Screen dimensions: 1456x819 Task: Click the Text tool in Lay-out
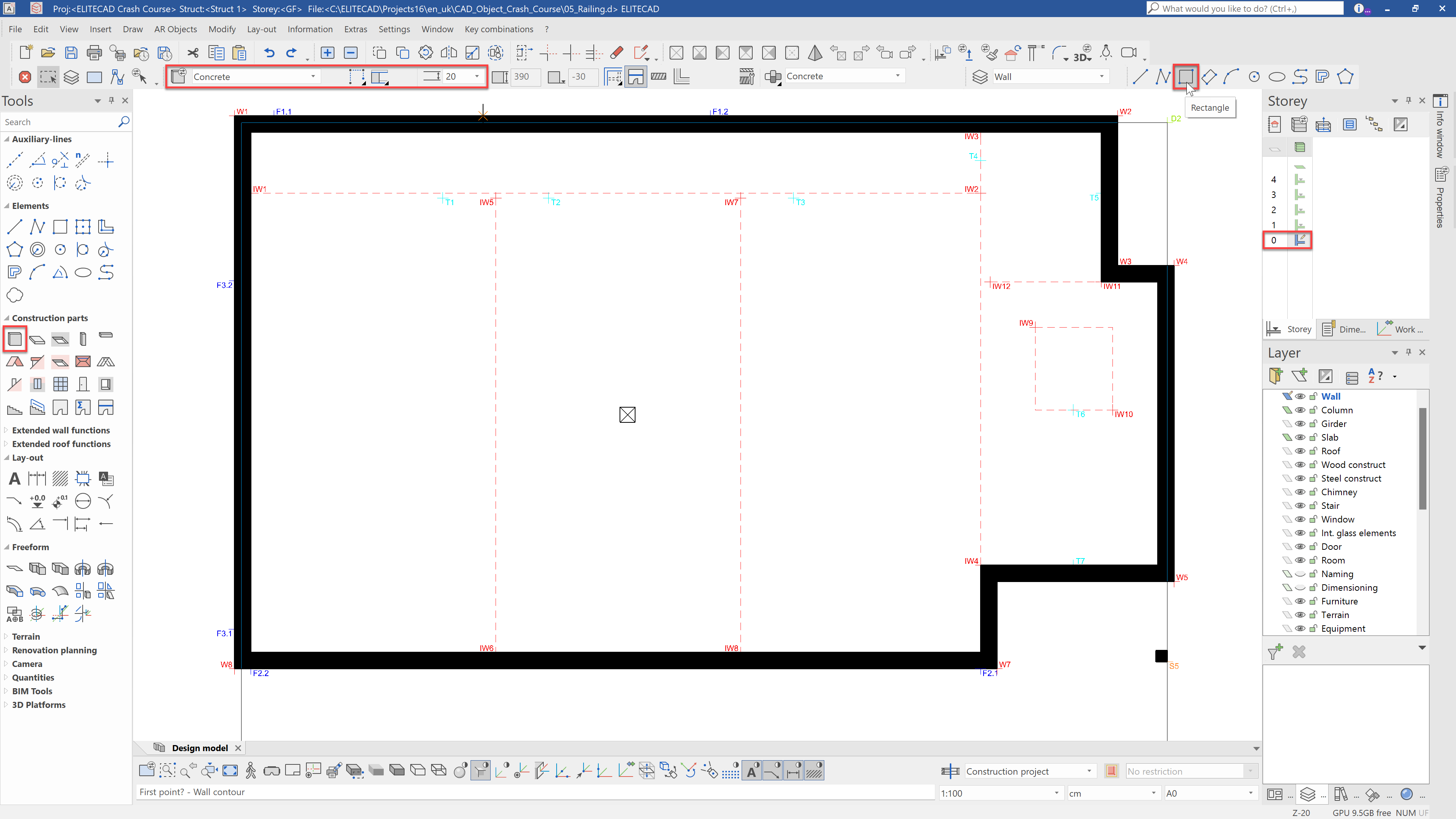[x=15, y=479]
